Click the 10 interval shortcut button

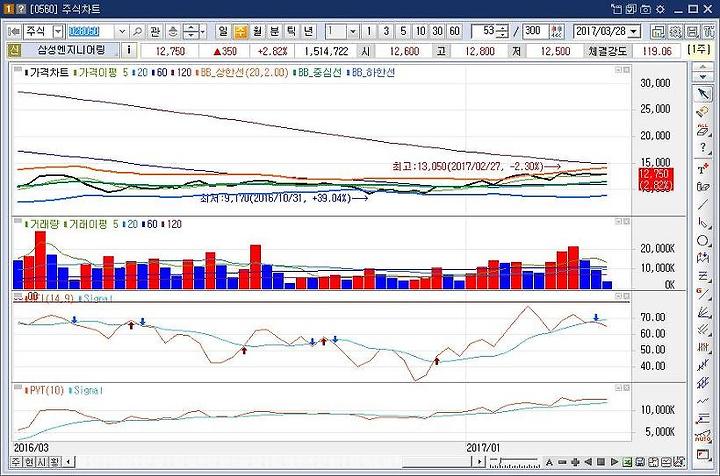pos(420,31)
